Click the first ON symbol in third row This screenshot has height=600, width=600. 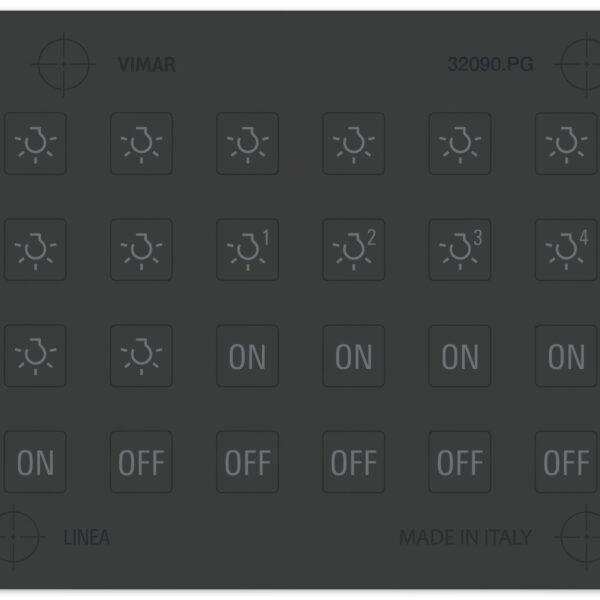click(248, 356)
